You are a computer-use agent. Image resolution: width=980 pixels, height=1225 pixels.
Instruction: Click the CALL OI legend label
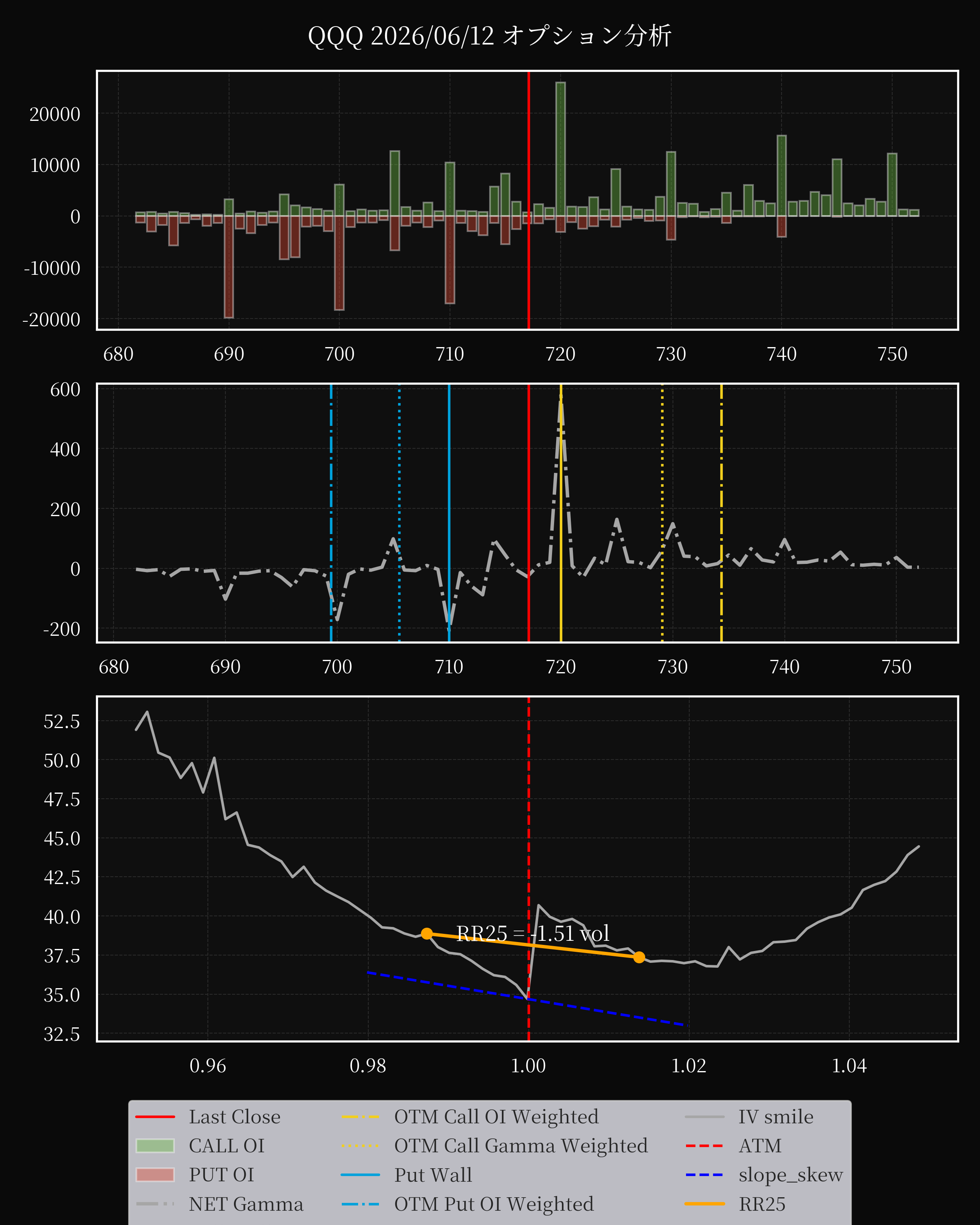coord(227,1145)
